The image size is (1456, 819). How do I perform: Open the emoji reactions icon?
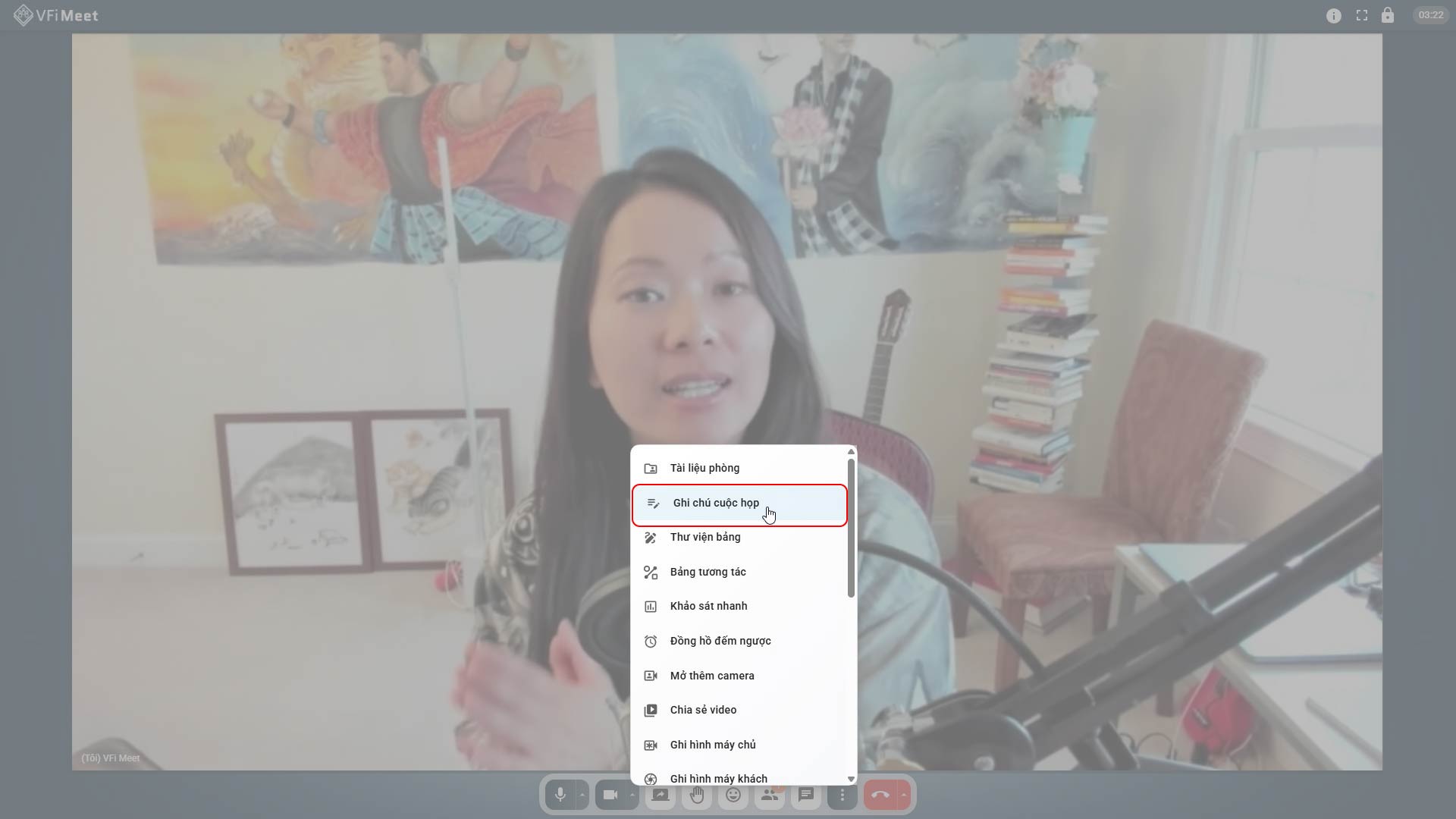(x=733, y=795)
